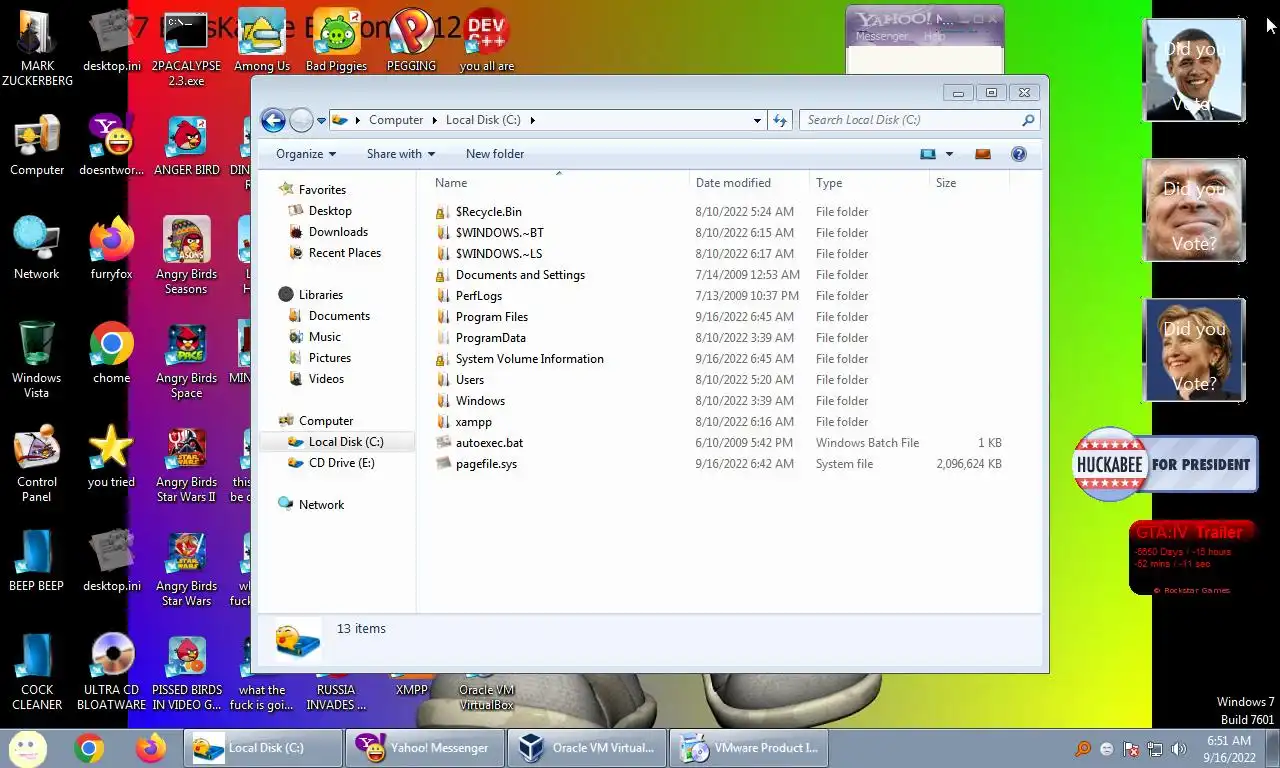The image size is (1280, 768).
Task: Click the GTA:IV Trailer countdown gadget
Action: pyautogui.click(x=1191, y=559)
